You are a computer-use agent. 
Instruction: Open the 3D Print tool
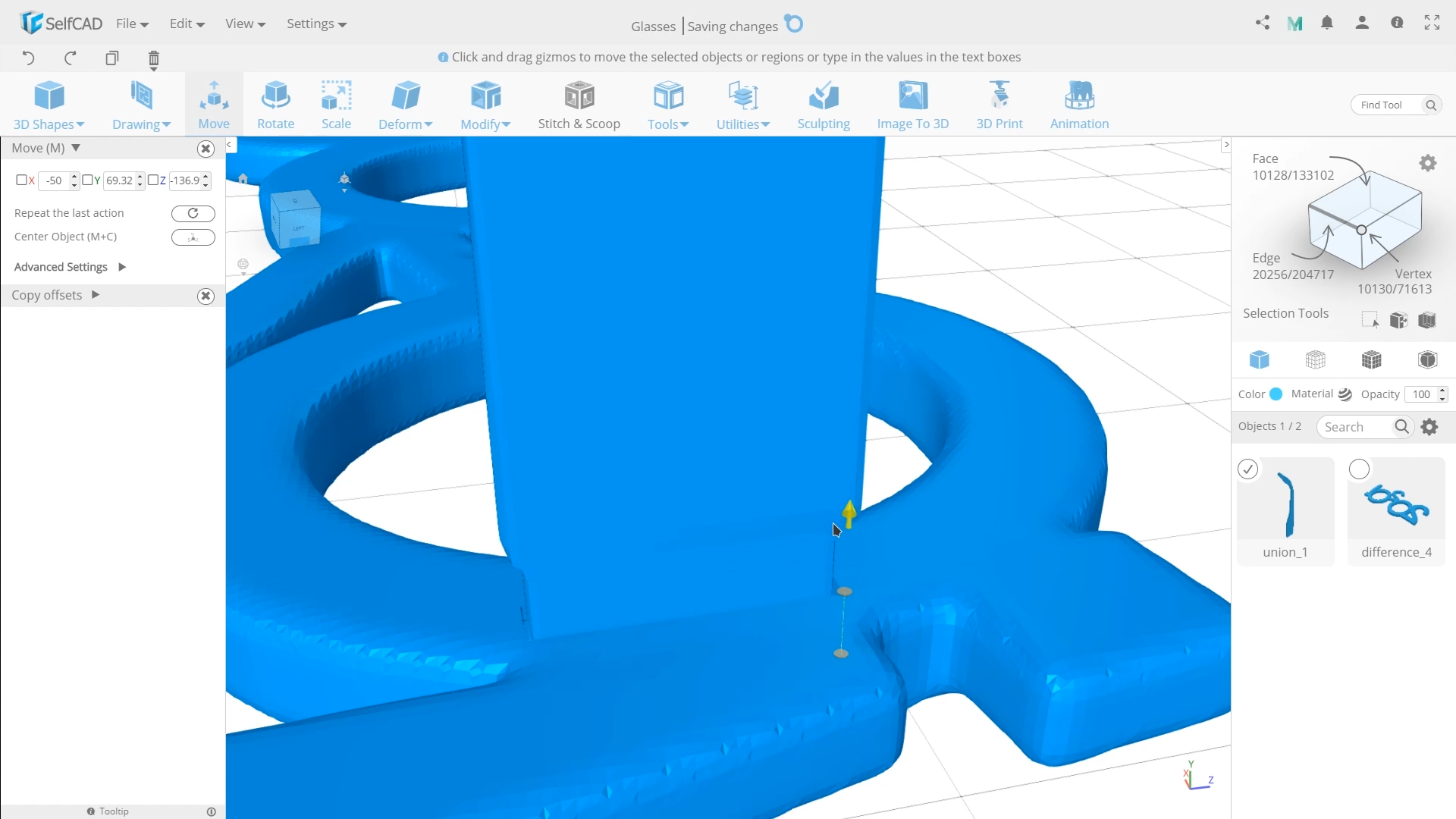pyautogui.click(x=999, y=105)
